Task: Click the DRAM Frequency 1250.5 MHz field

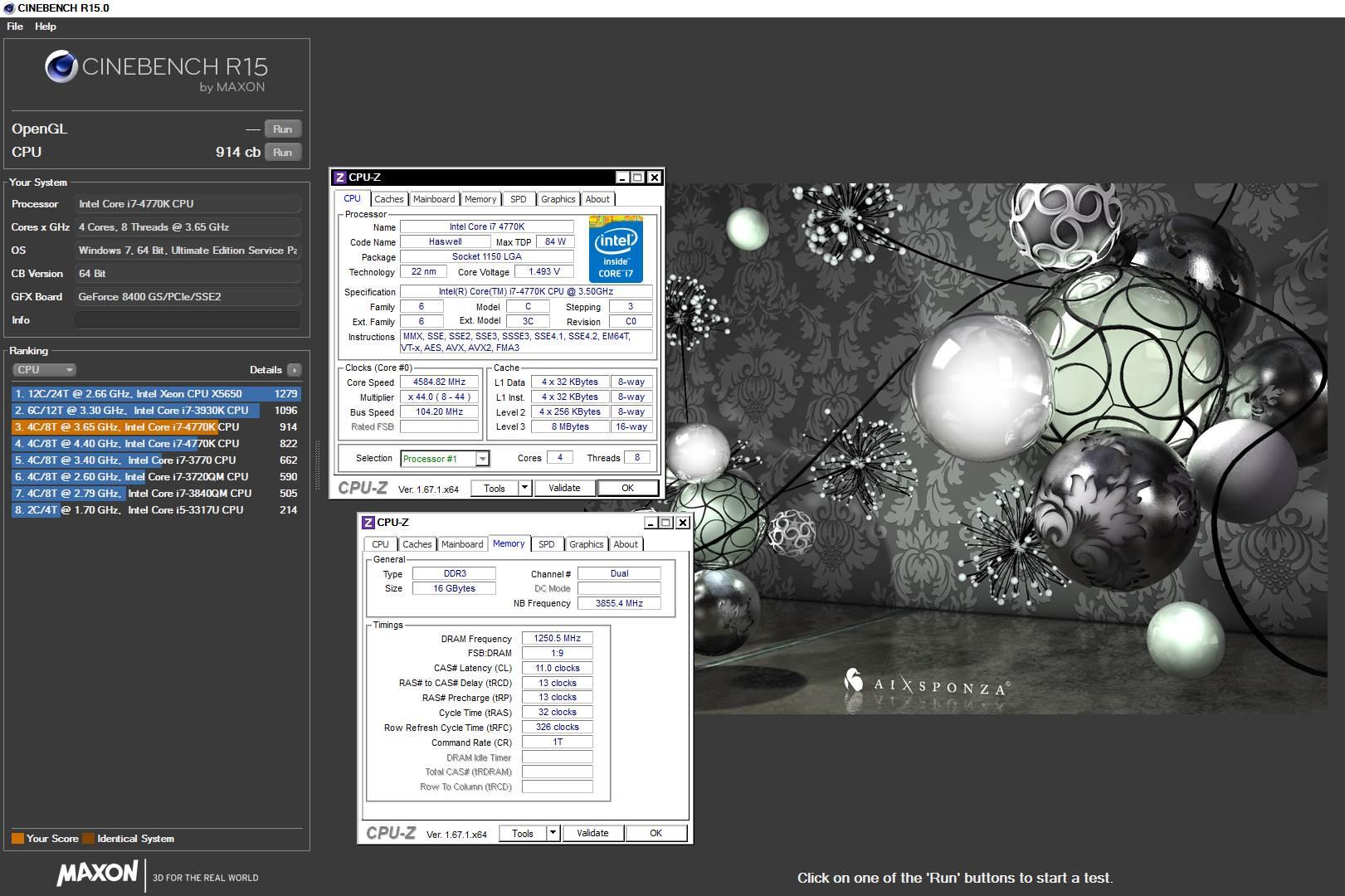Action: click(x=557, y=639)
